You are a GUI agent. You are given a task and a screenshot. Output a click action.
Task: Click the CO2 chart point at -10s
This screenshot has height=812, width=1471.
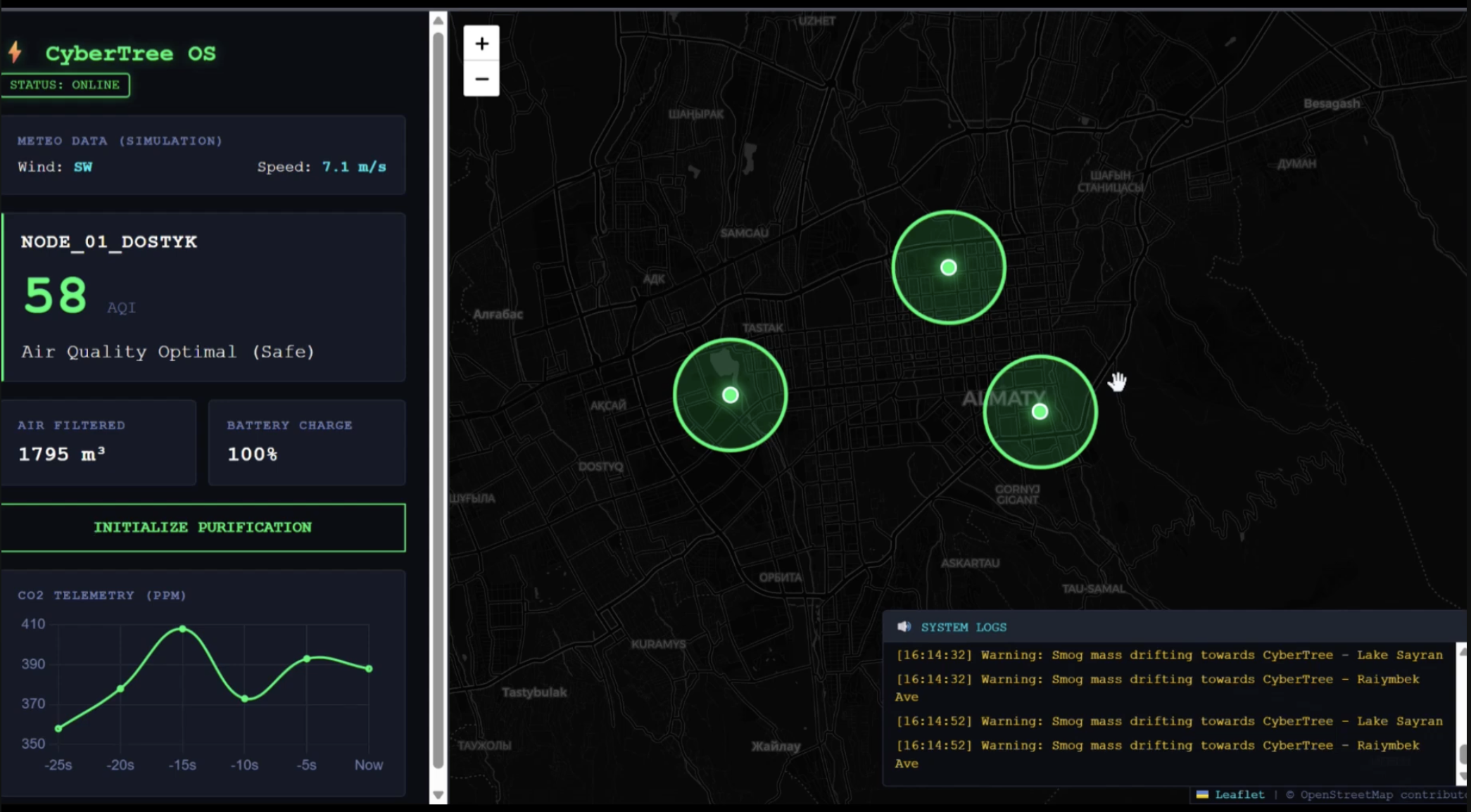[x=245, y=699]
